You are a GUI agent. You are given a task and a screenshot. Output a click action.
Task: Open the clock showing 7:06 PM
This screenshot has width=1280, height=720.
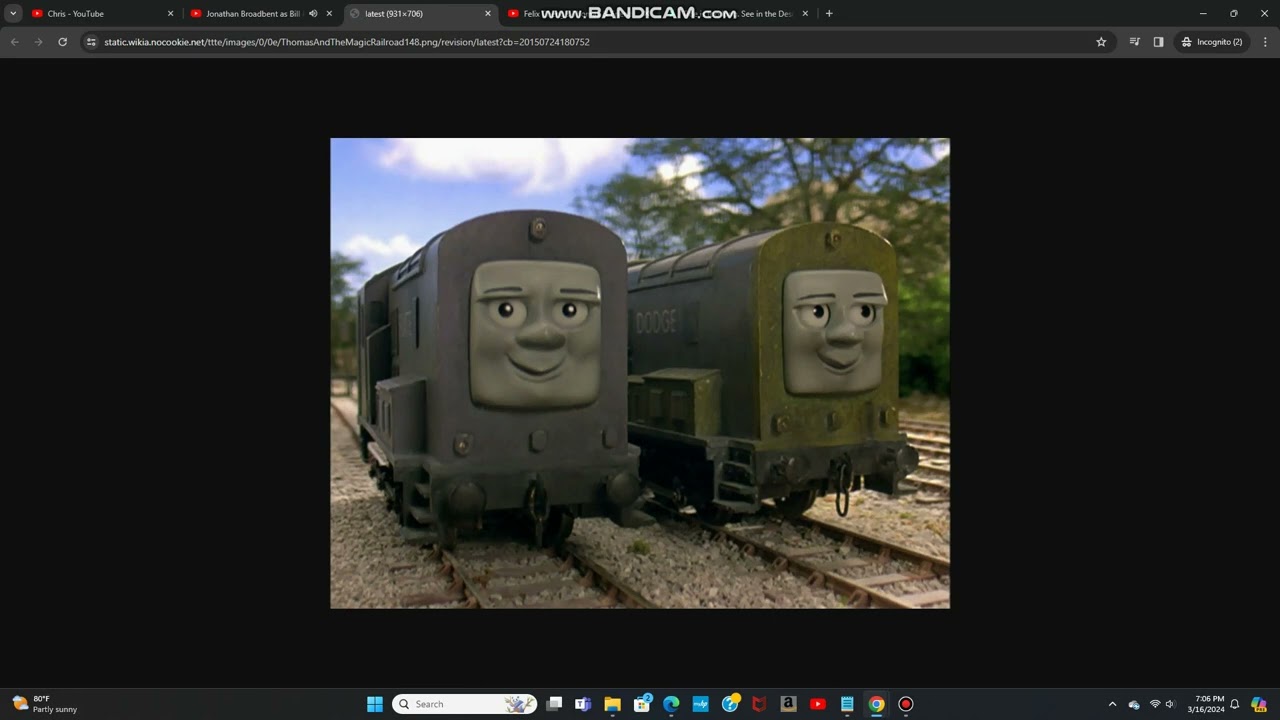point(1206,704)
